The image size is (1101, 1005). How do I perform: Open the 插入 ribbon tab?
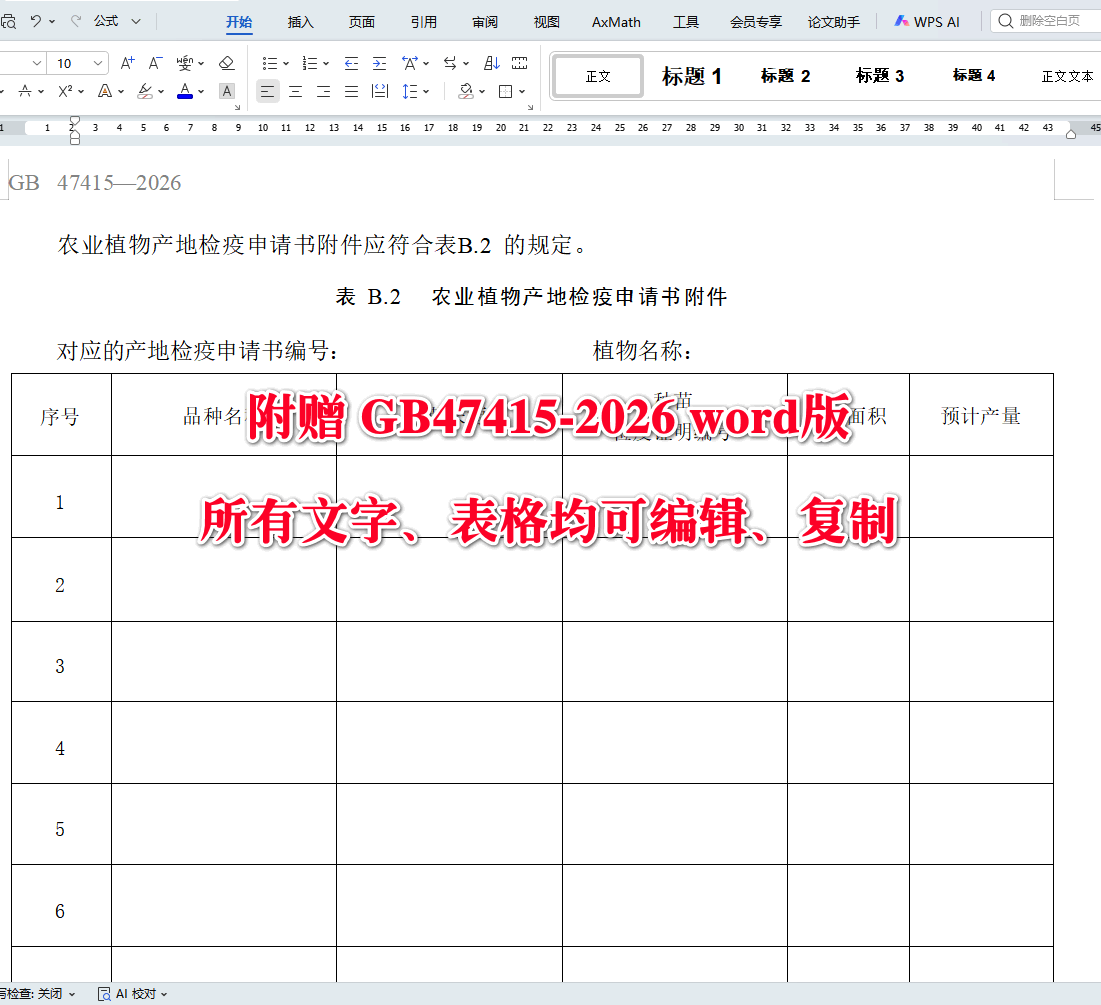[x=301, y=22]
